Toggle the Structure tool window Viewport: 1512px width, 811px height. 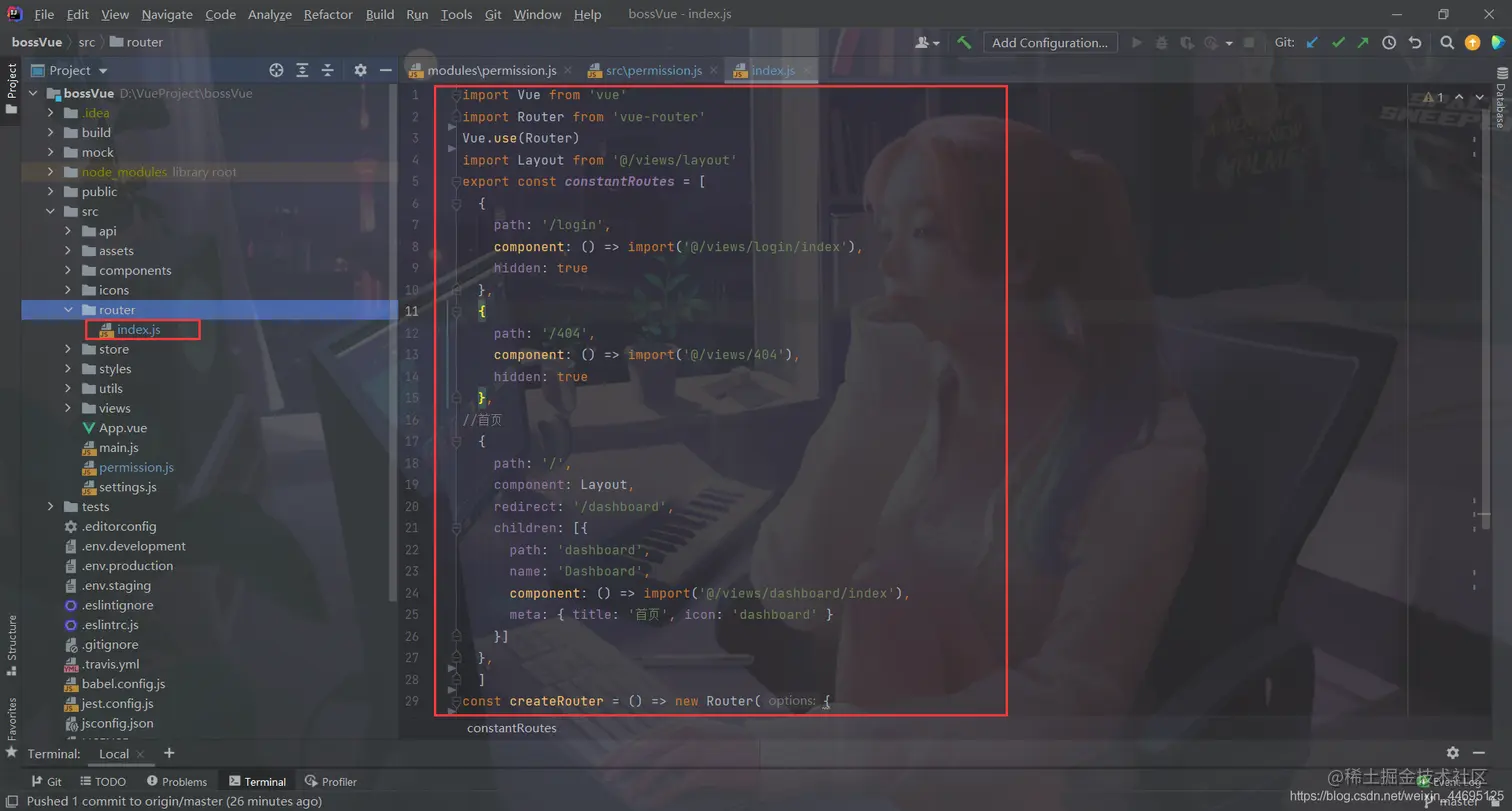pyautogui.click(x=12, y=644)
